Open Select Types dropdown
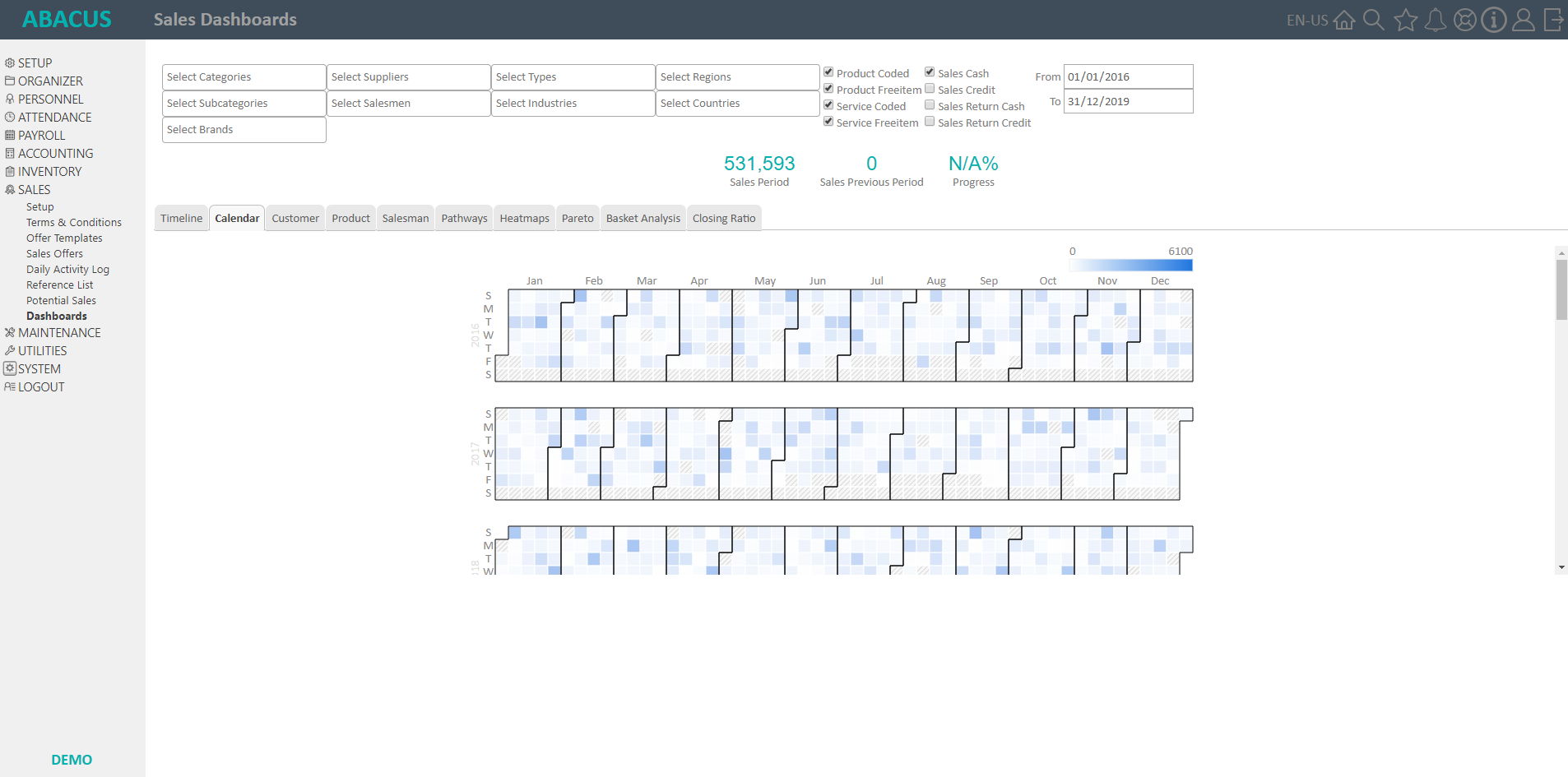 coord(573,77)
